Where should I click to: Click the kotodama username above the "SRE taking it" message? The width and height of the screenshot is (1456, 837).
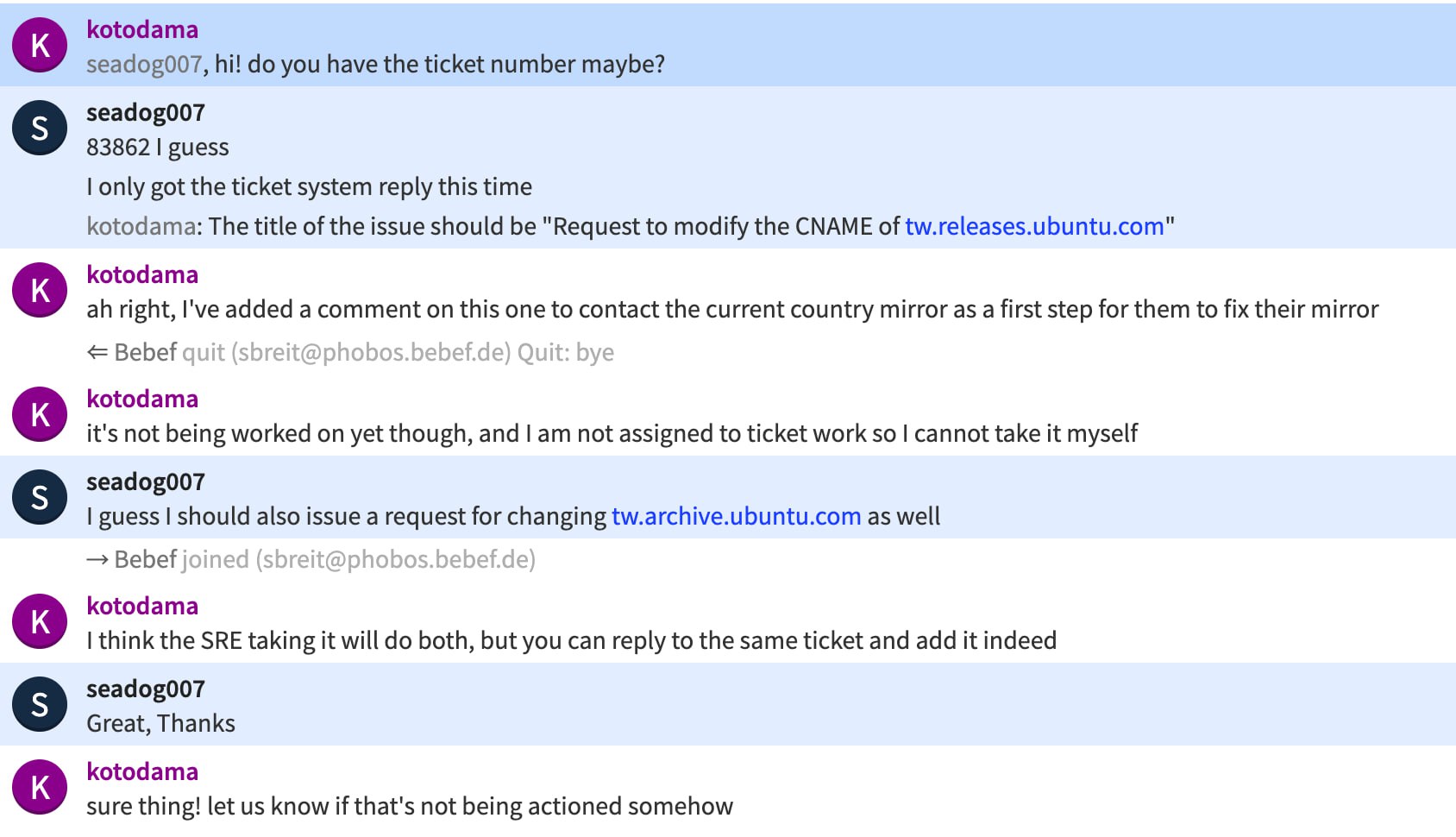point(142,606)
